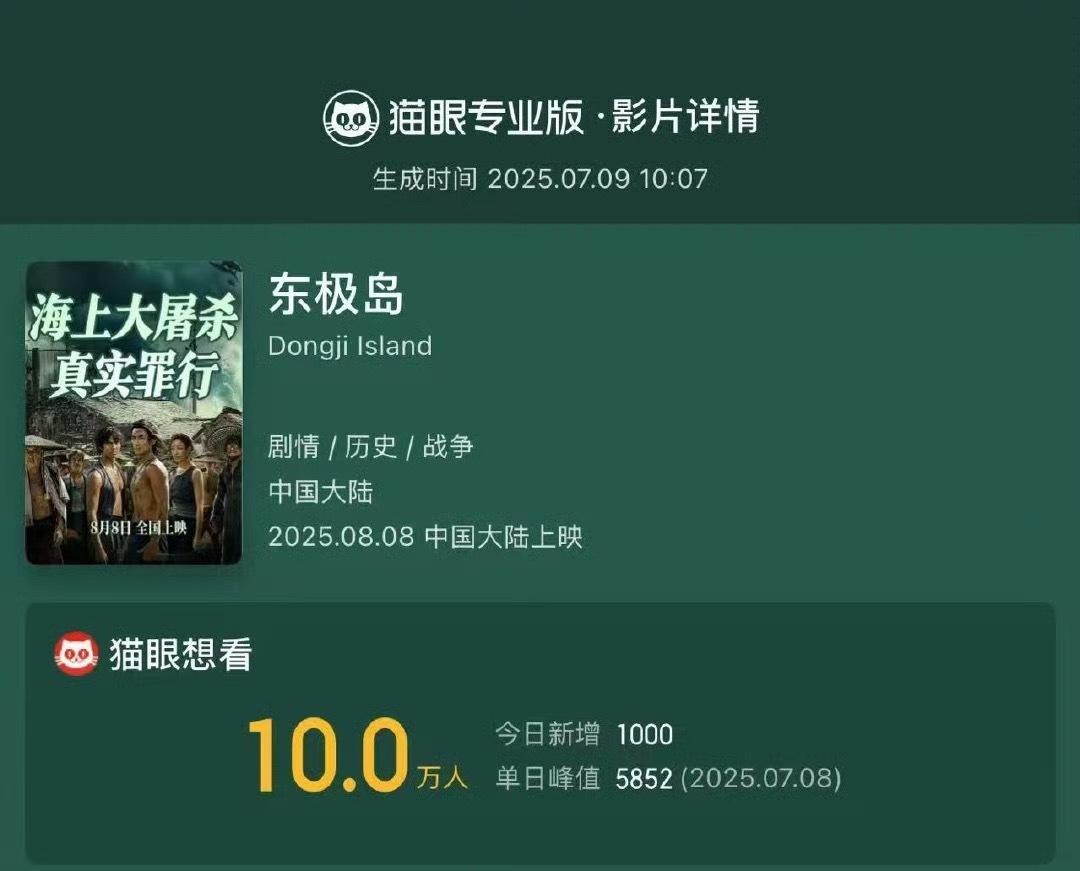Click the 战争 genre tag
Image resolution: width=1080 pixels, height=871 pixels.
[448, 447]
